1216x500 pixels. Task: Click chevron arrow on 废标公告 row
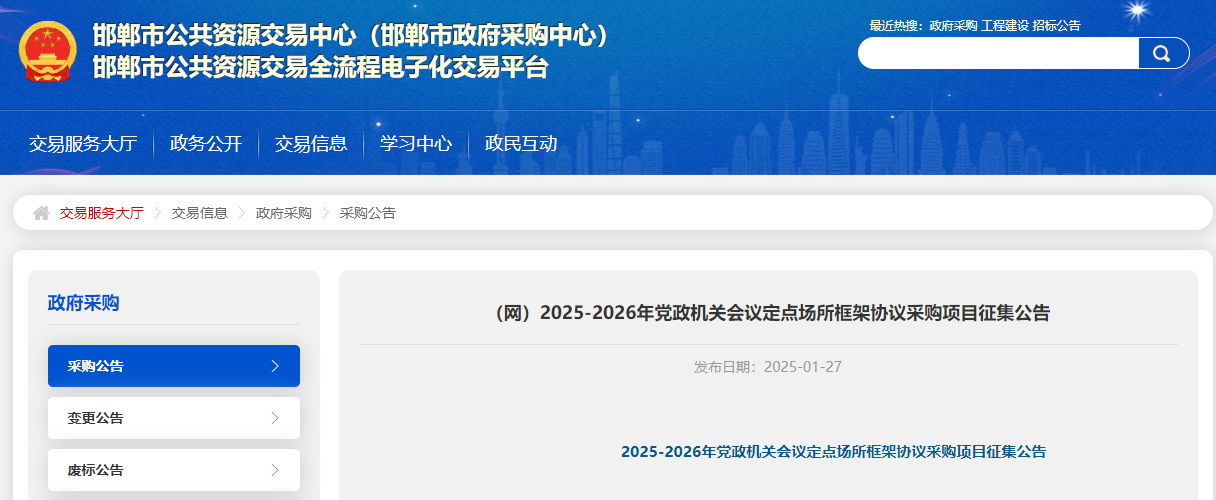pos(275,470)
